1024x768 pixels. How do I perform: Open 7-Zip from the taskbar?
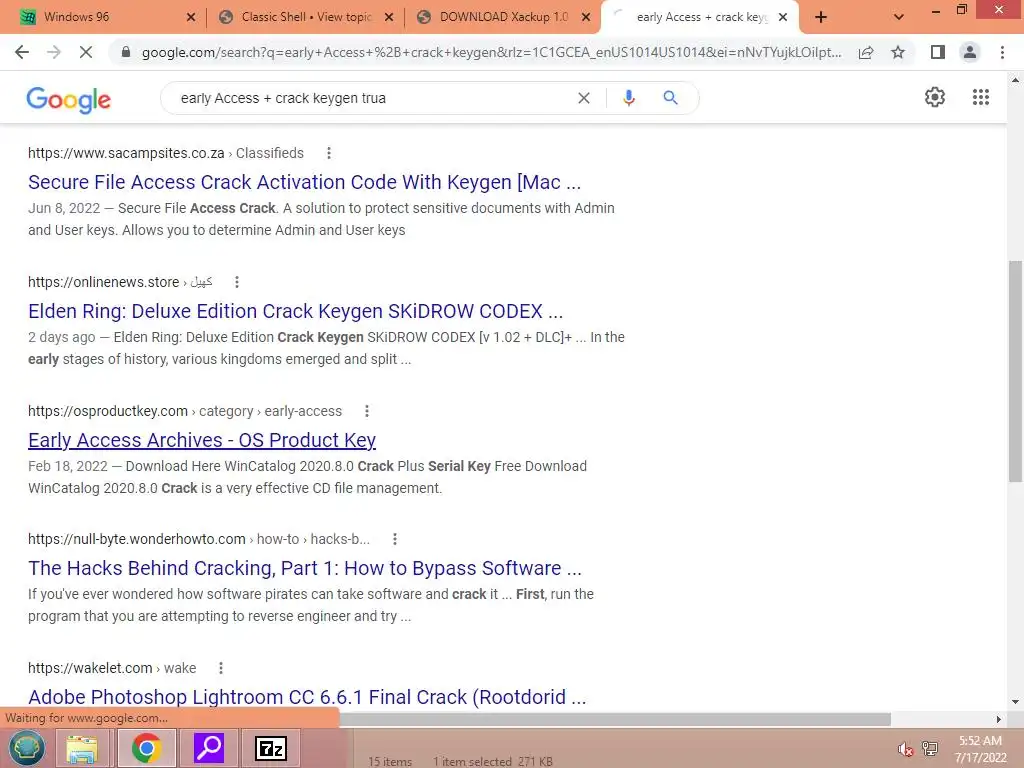coord(271,748)
